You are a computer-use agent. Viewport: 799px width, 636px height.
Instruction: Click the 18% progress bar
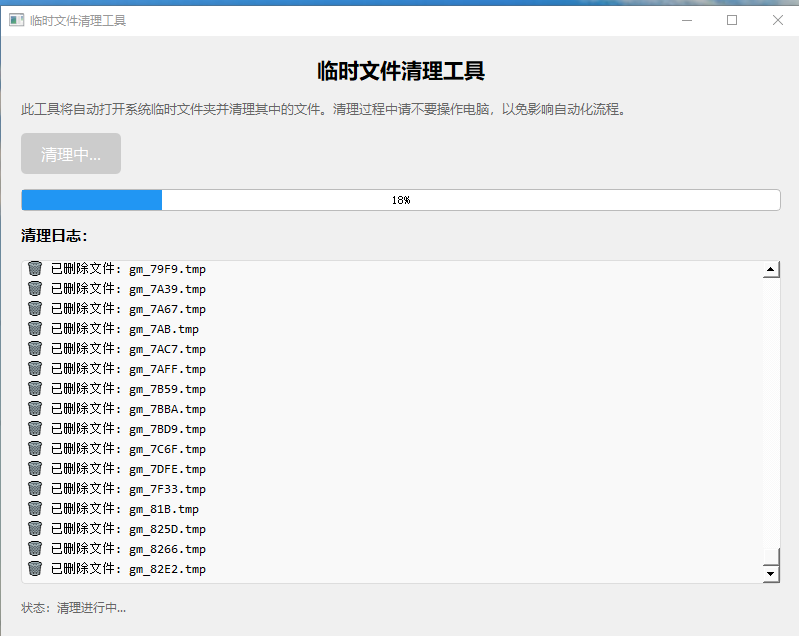(x=400, y=200)
